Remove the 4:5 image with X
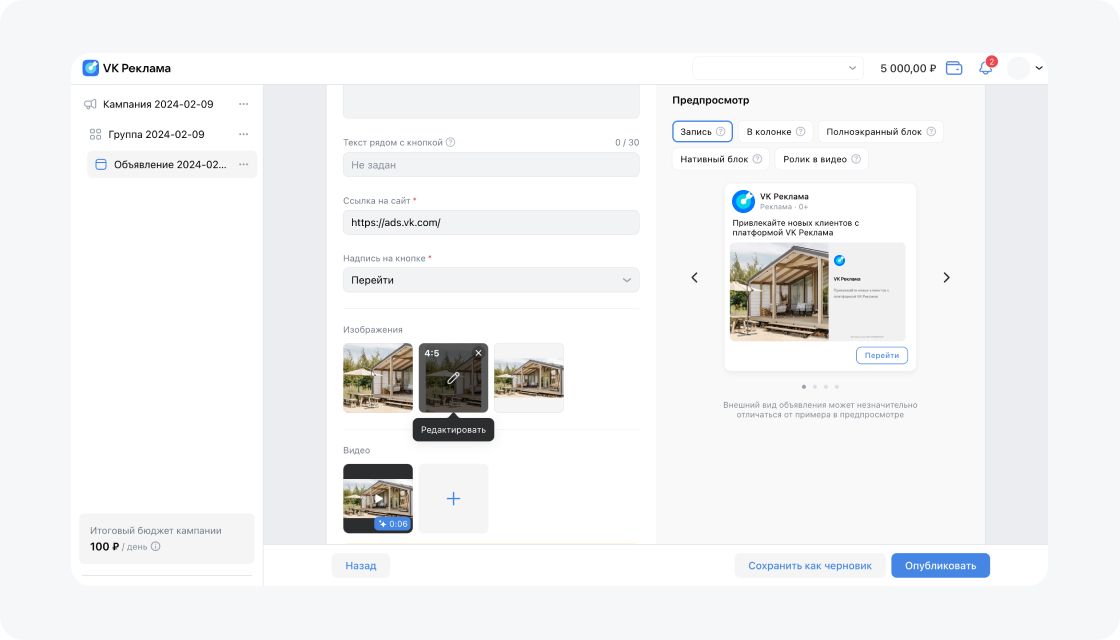Viewport: 1120px width, 640px height. [478, 353]
